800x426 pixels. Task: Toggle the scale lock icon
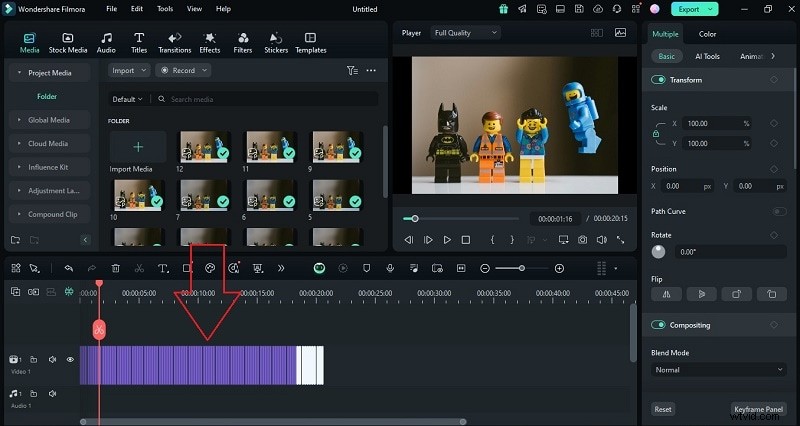click(x=656, y=134)
